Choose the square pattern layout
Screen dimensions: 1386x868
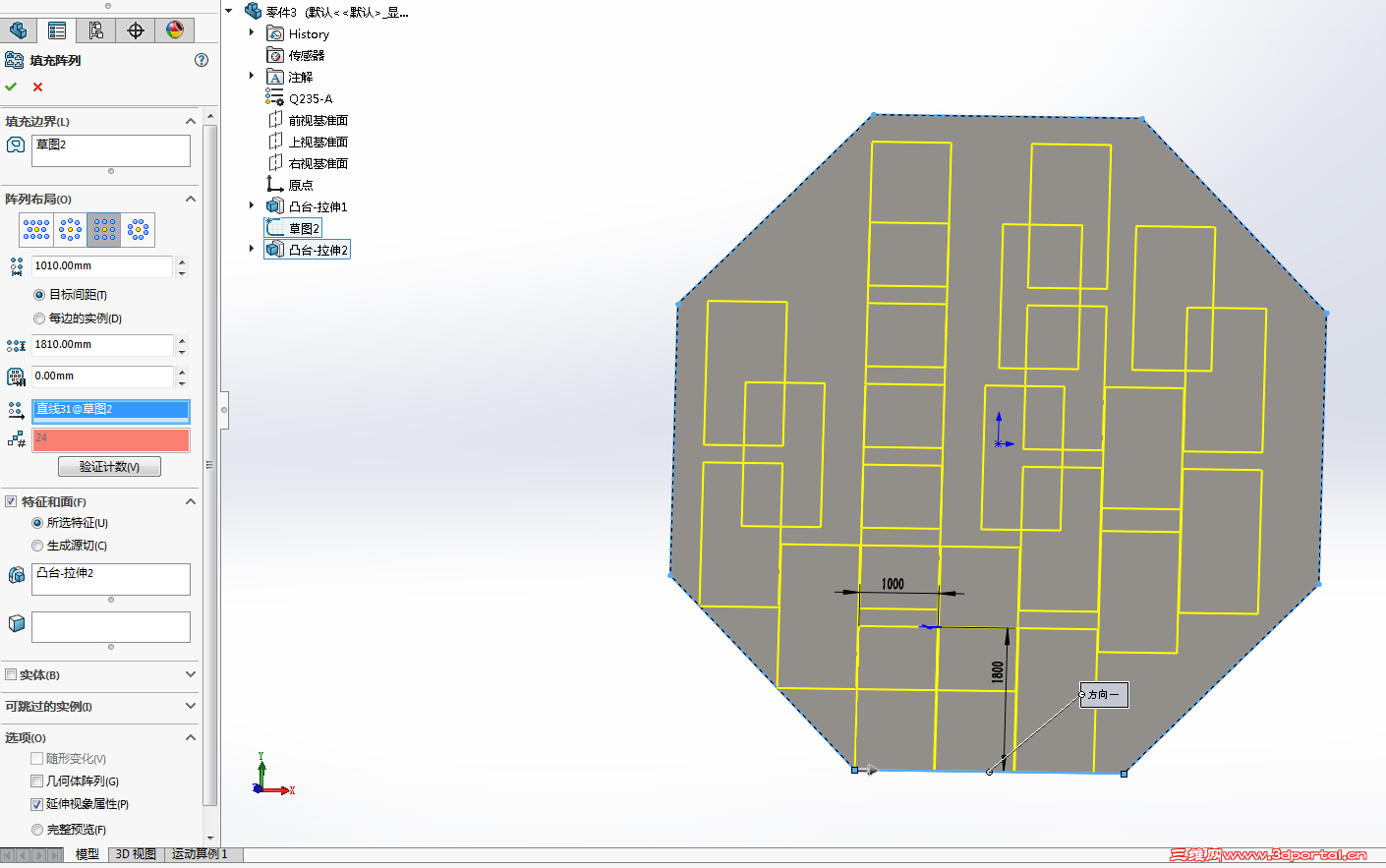[x=104, y=229]
